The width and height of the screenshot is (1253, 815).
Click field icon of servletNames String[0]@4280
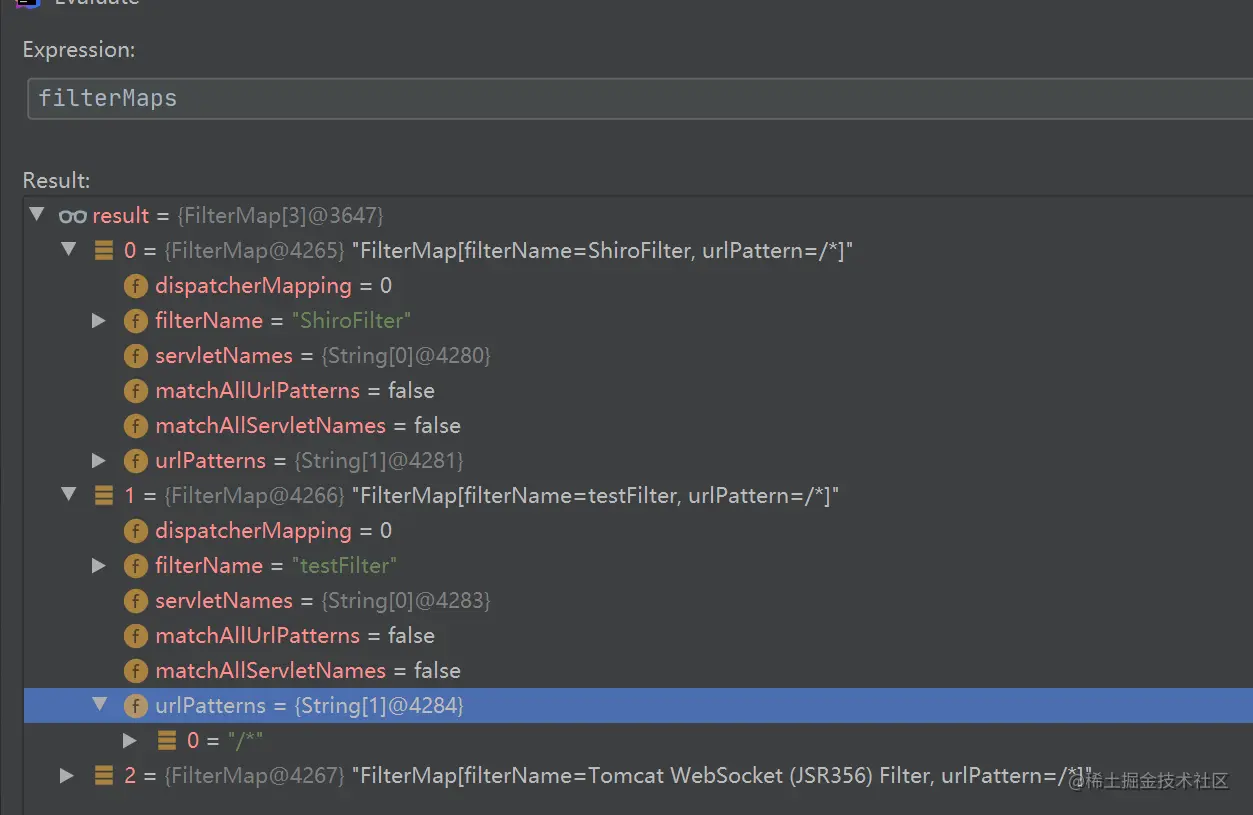coord(136,356)
